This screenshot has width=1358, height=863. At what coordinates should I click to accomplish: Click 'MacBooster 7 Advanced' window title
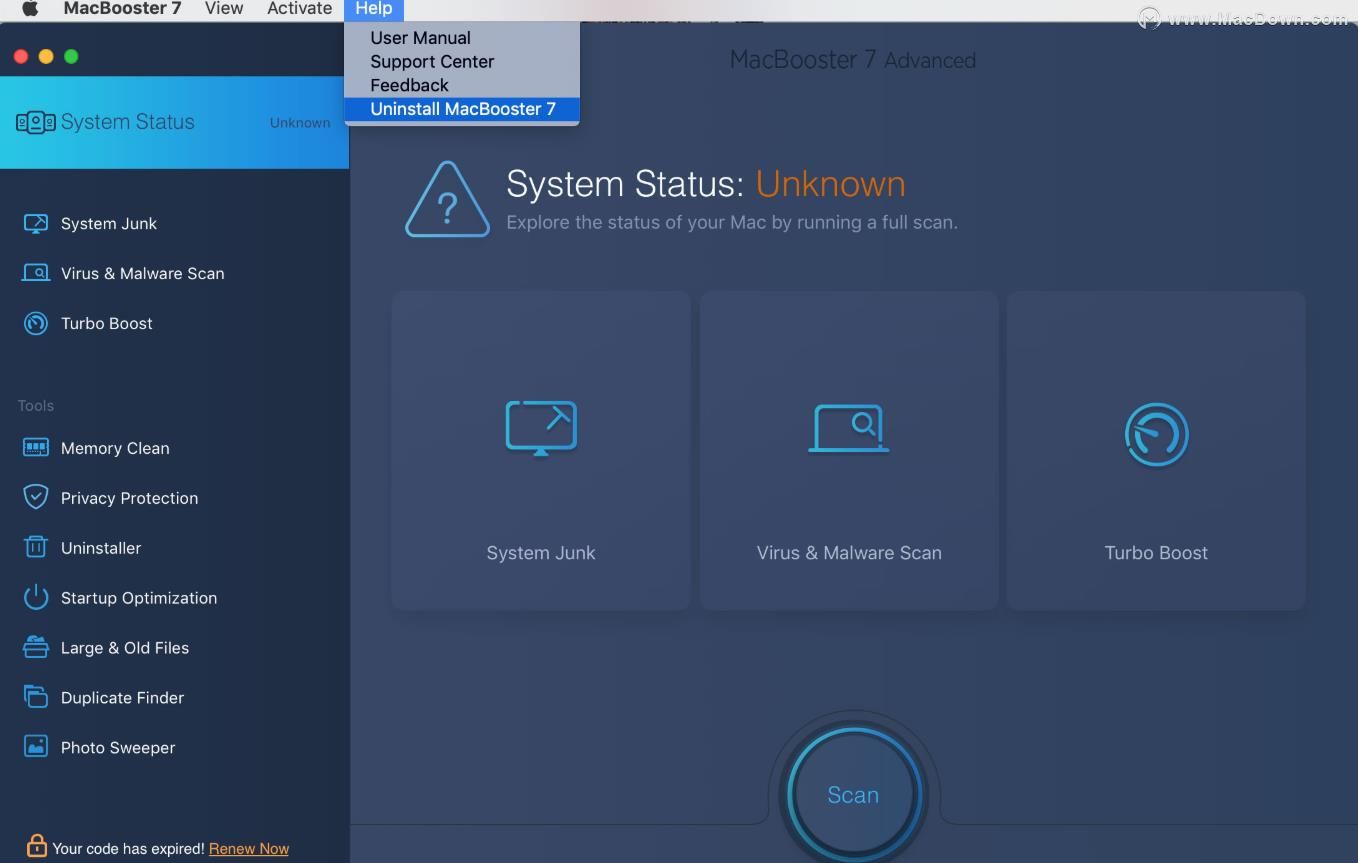[x=853, y=60]
